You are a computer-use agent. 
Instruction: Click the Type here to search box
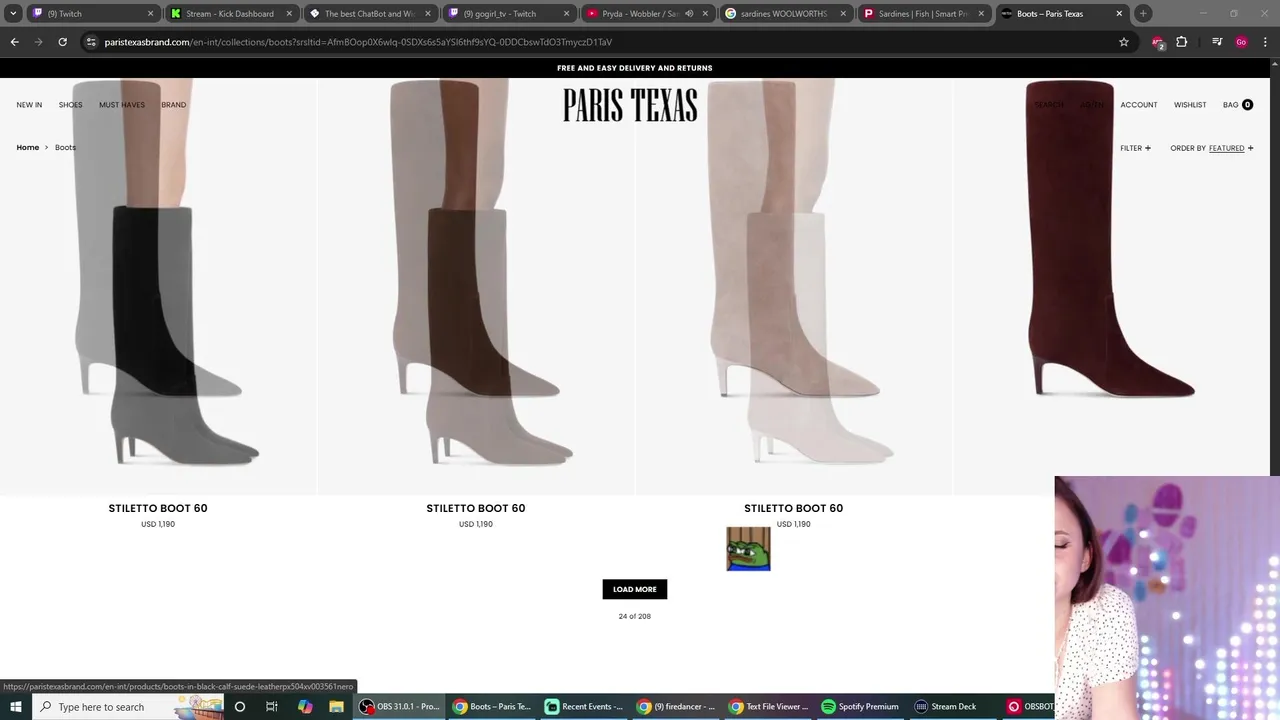[129, 706]
